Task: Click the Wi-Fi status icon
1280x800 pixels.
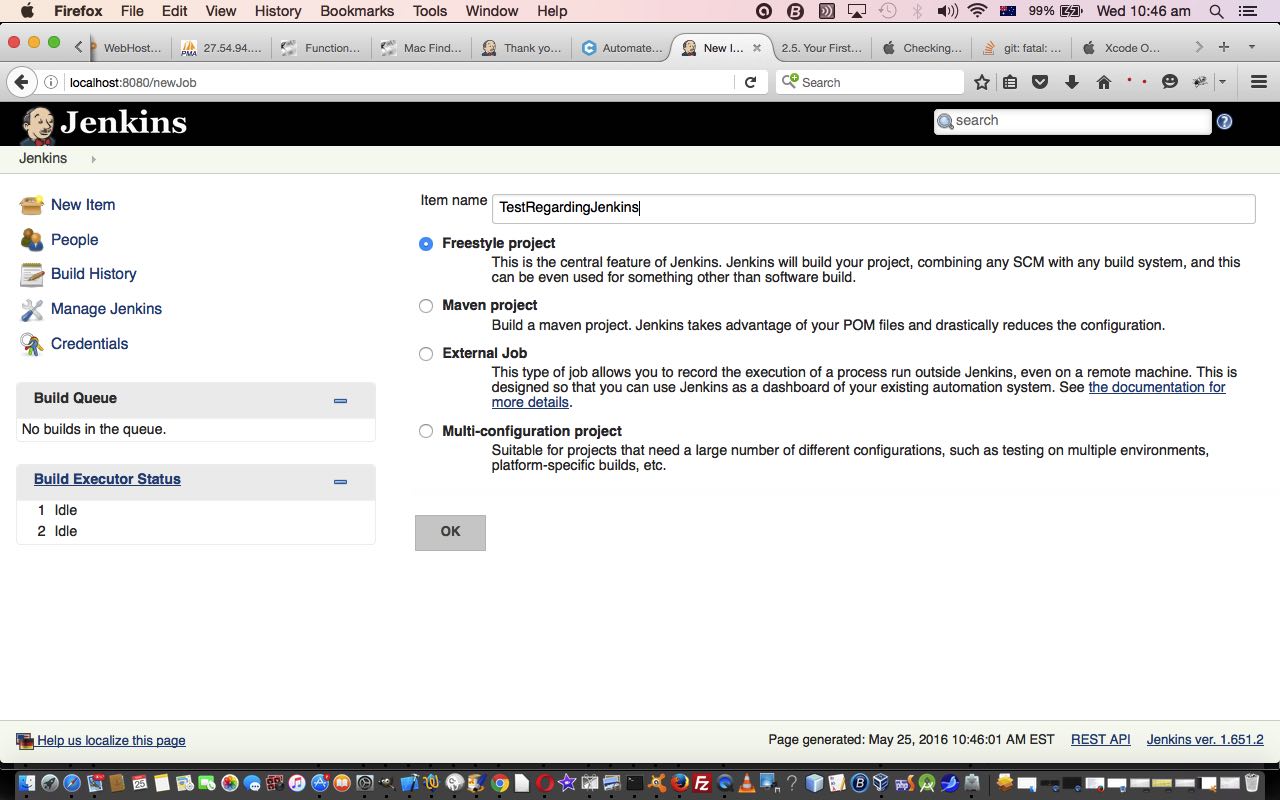Action: point(977,11)
